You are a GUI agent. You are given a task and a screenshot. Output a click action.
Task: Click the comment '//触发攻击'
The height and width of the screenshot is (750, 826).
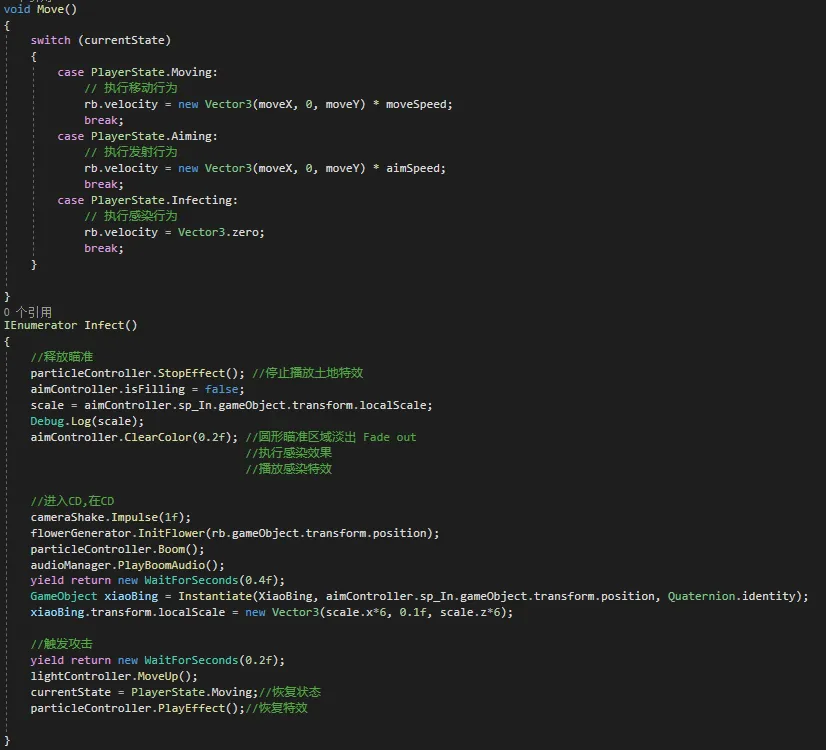click(x=62, y=644)
